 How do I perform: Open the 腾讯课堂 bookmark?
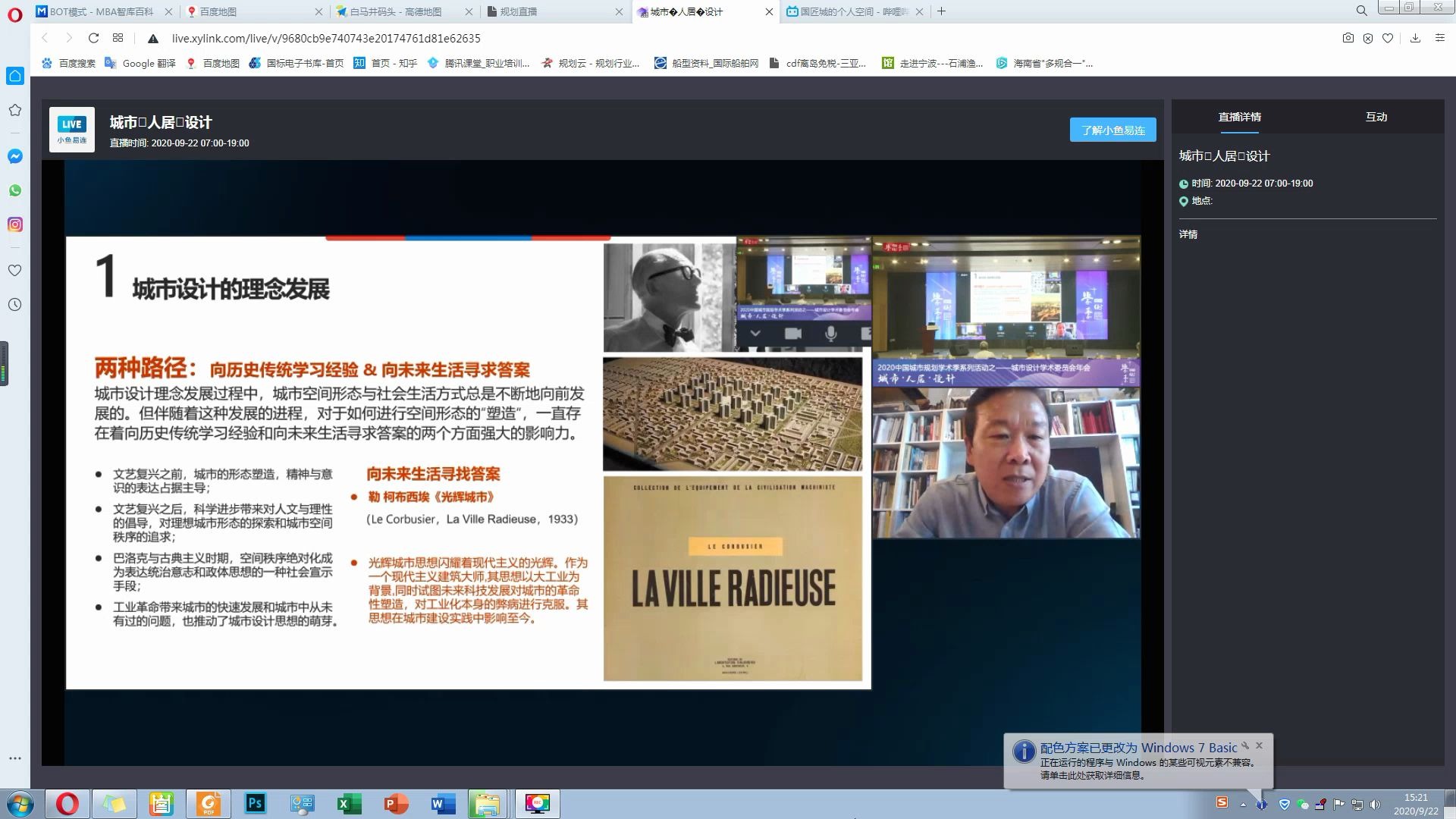[479, 63]
